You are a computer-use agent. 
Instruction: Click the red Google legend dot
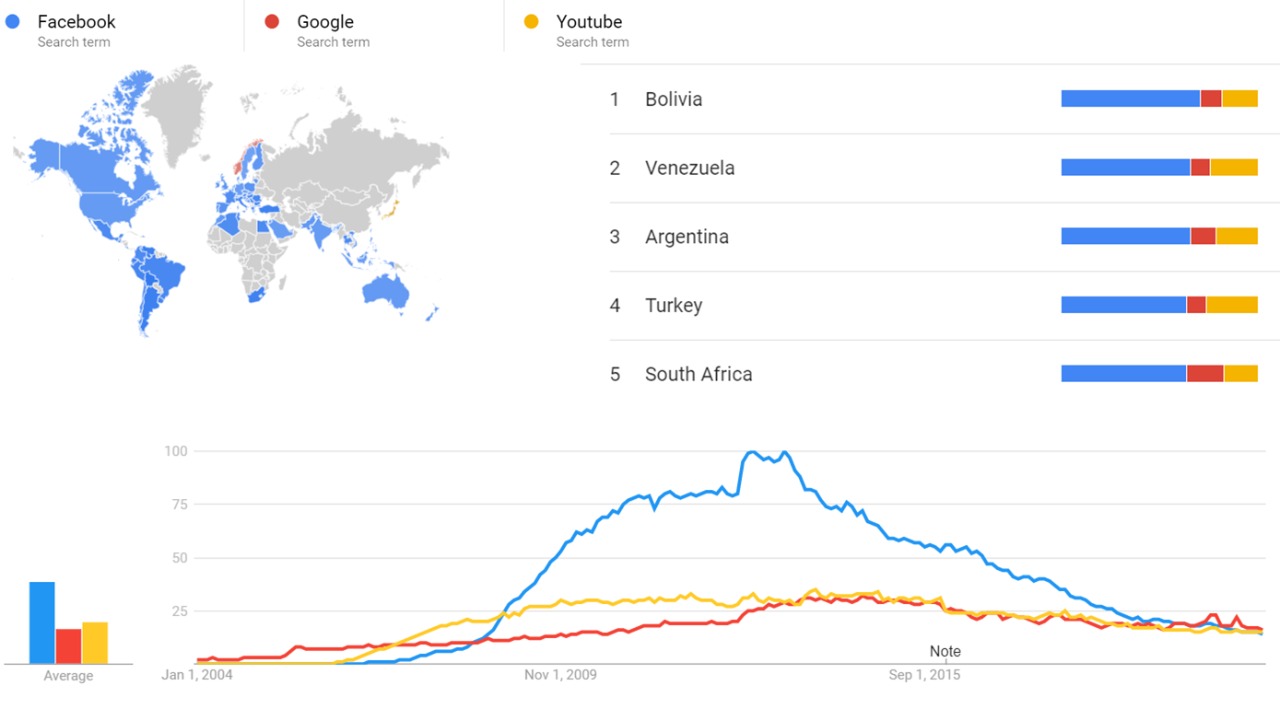272,21
